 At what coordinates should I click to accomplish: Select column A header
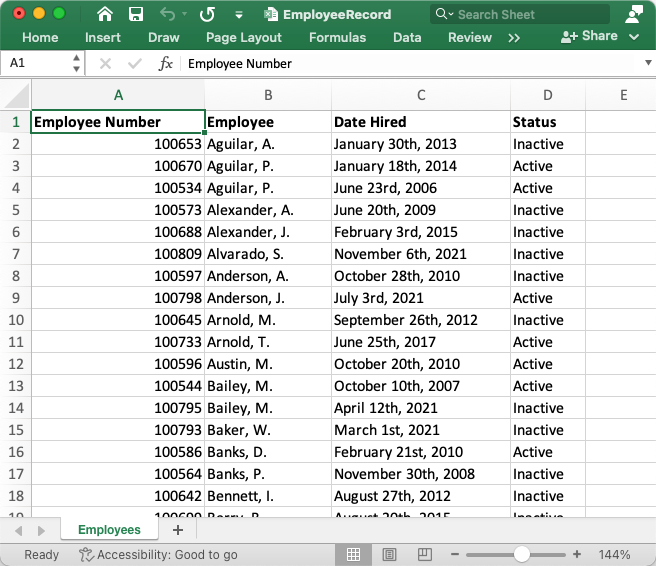[x=118, y=95]
